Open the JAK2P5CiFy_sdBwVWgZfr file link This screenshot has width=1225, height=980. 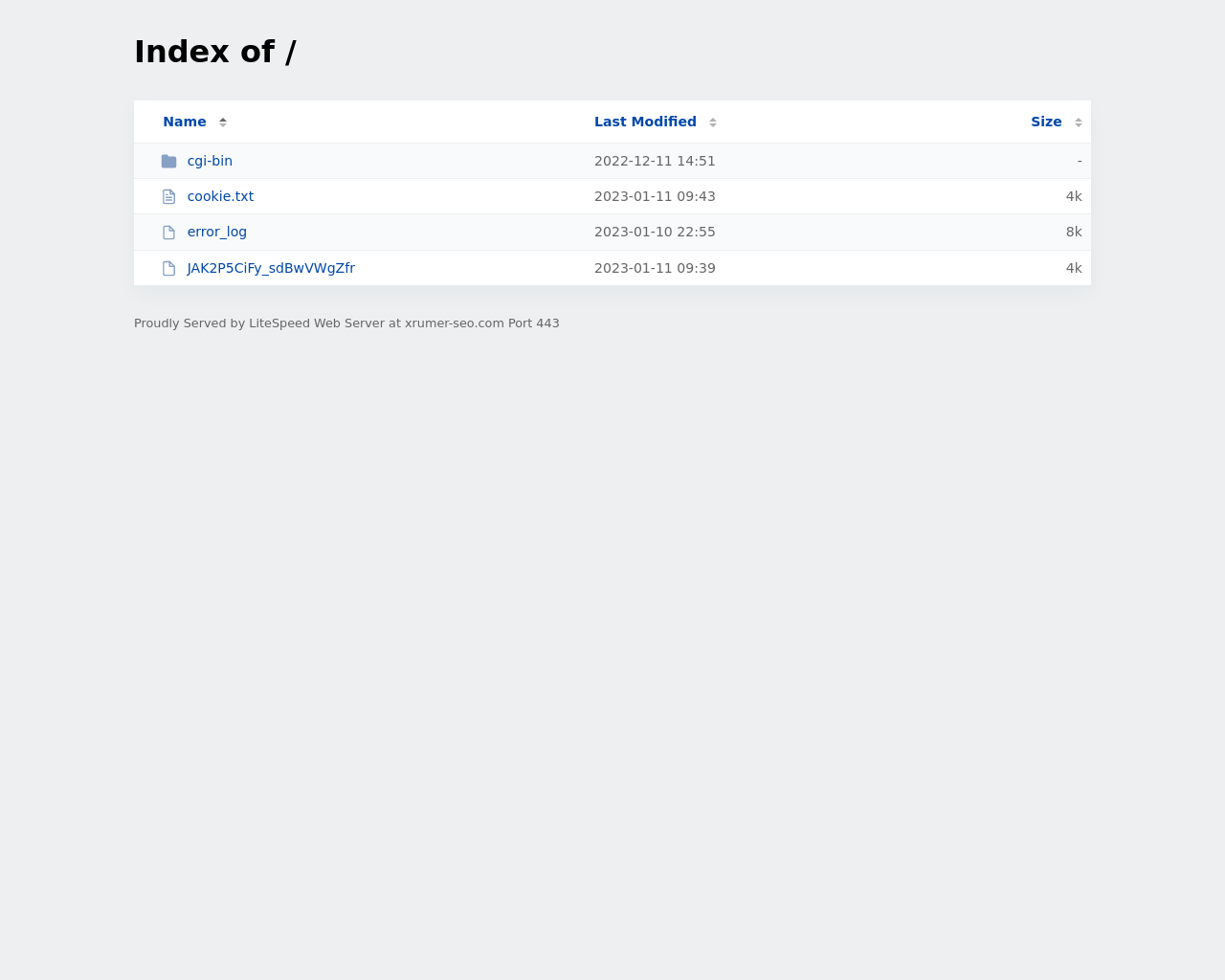click(x=271, y=268)
